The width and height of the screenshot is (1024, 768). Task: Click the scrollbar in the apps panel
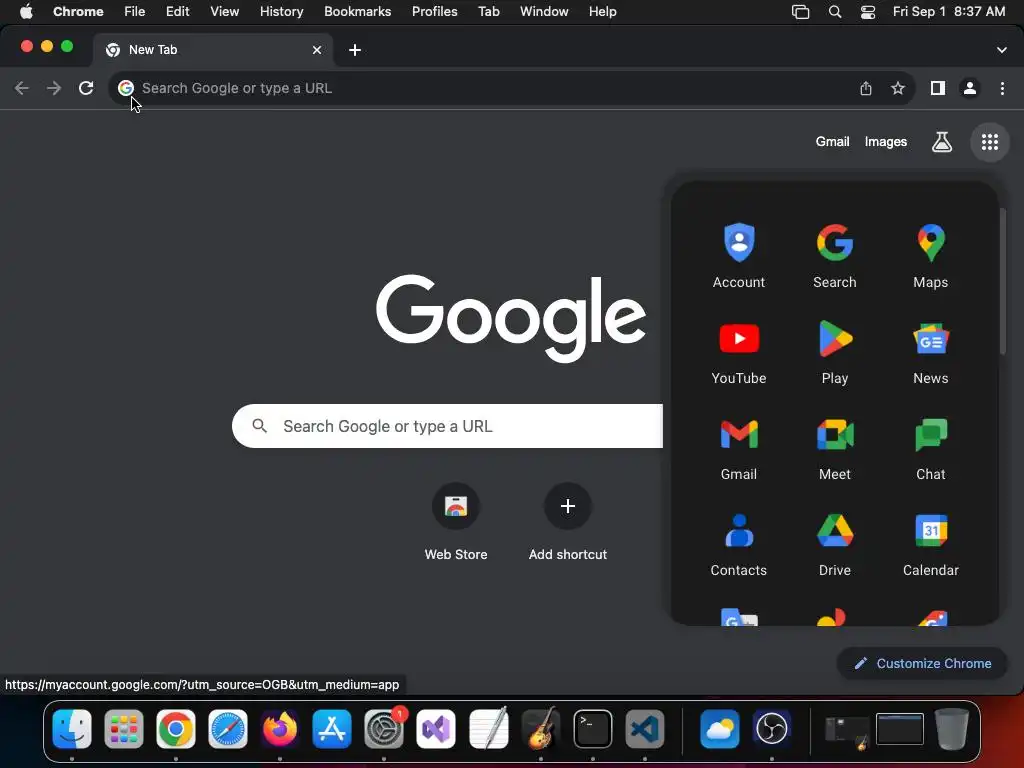[1002, 281]
